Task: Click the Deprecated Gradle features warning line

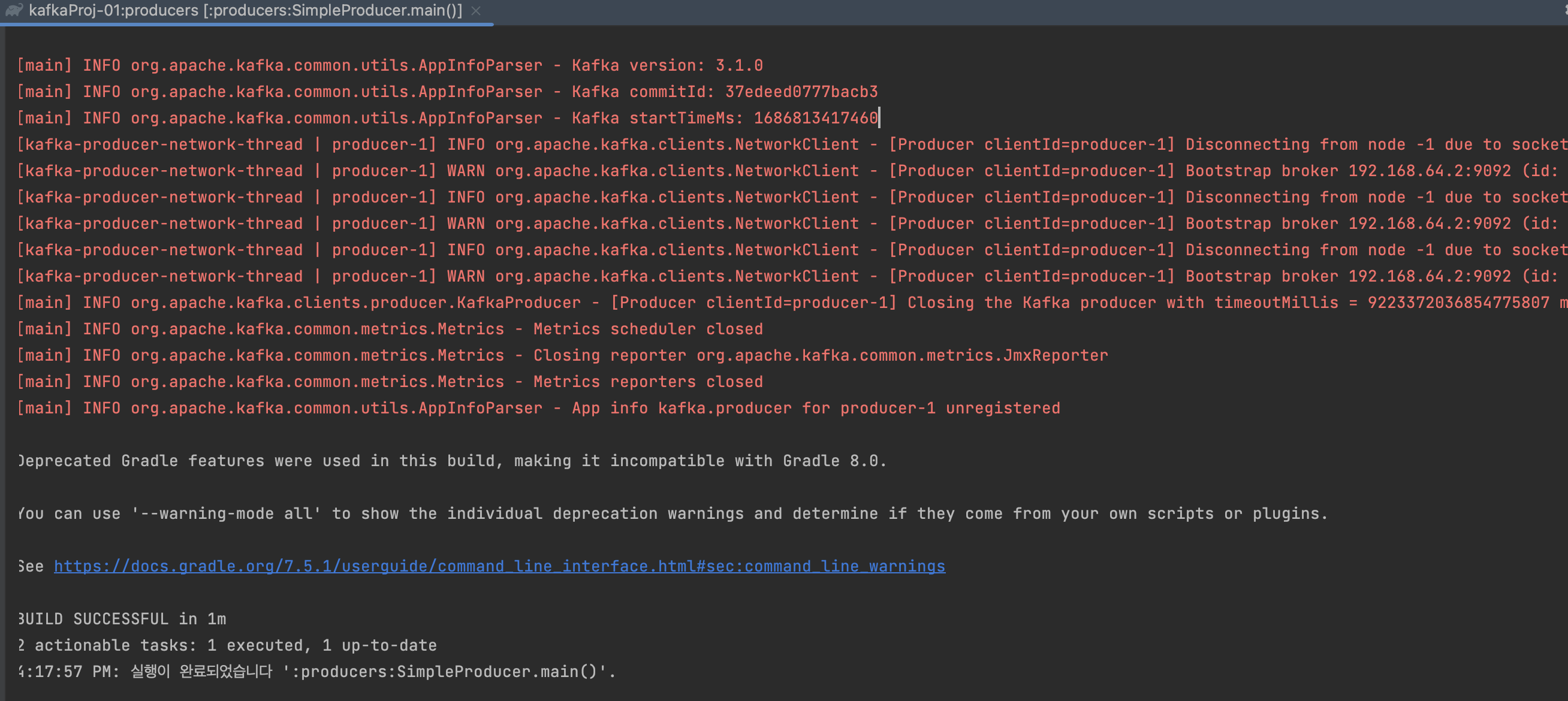Action: coord(452,461)
